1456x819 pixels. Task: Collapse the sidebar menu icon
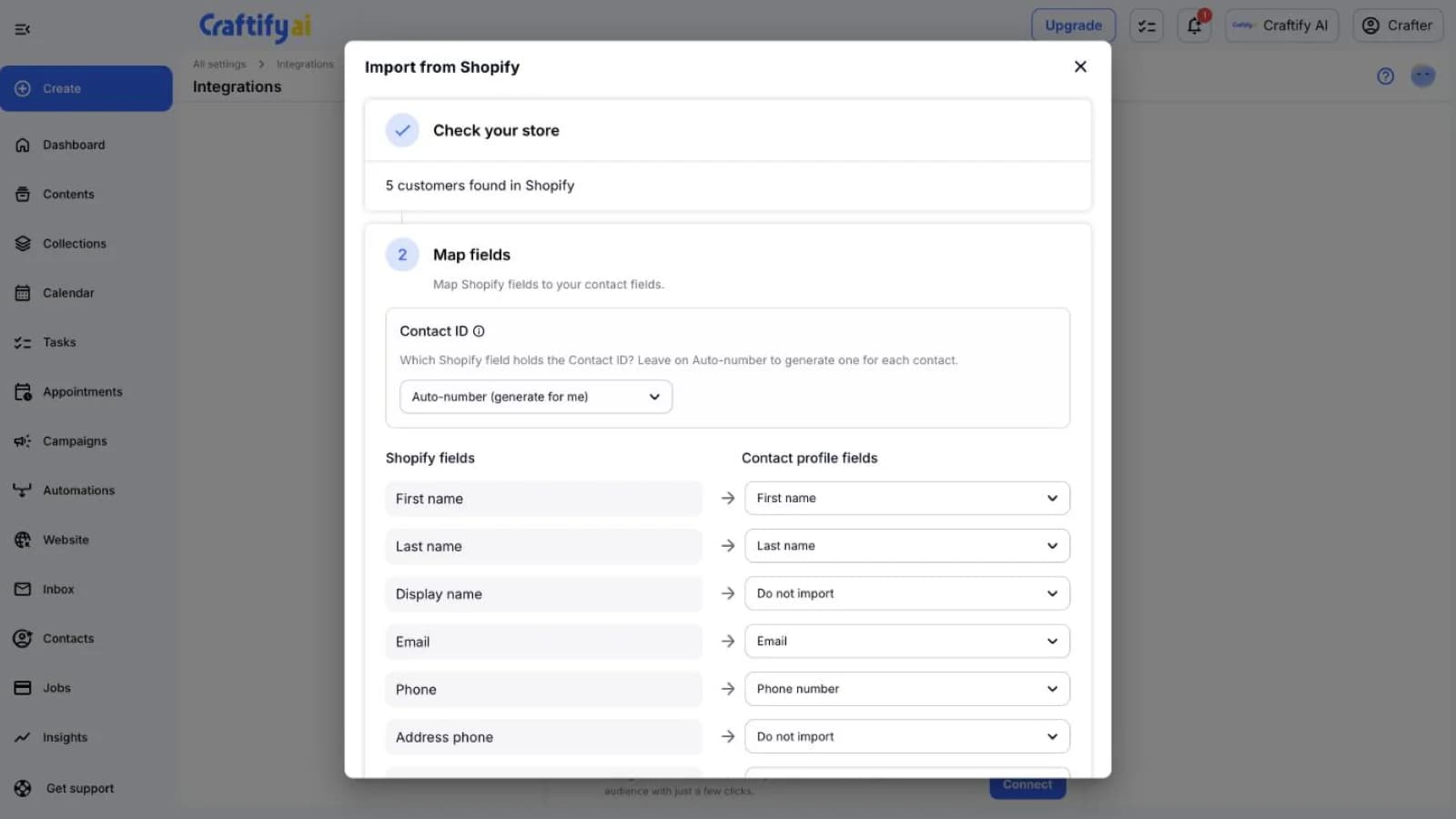[23, 29]
